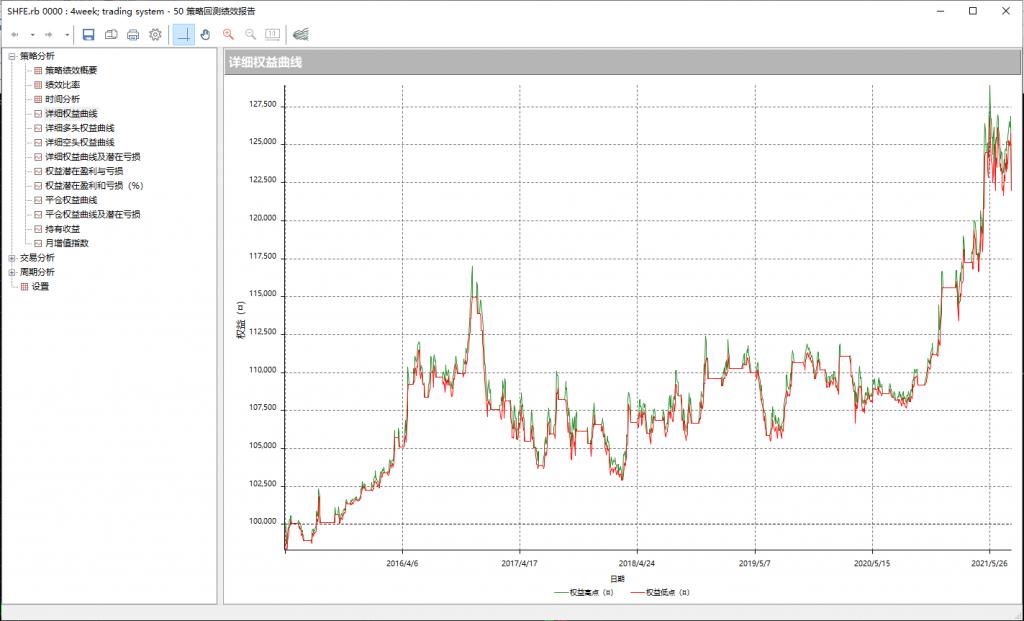The image size is (1024, 621).
Task: Click the 权益低点 red legend entry
Action: click(660, 593)
